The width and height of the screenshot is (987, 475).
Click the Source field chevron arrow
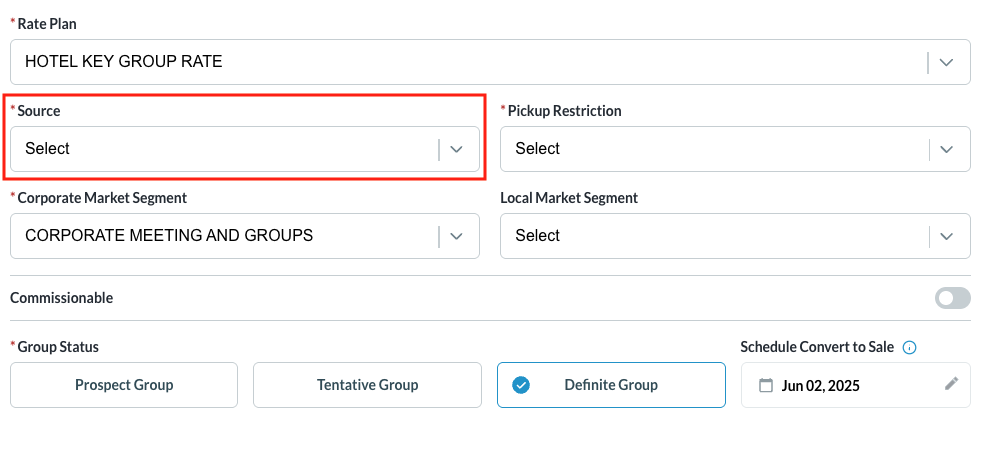click(457, 149)
